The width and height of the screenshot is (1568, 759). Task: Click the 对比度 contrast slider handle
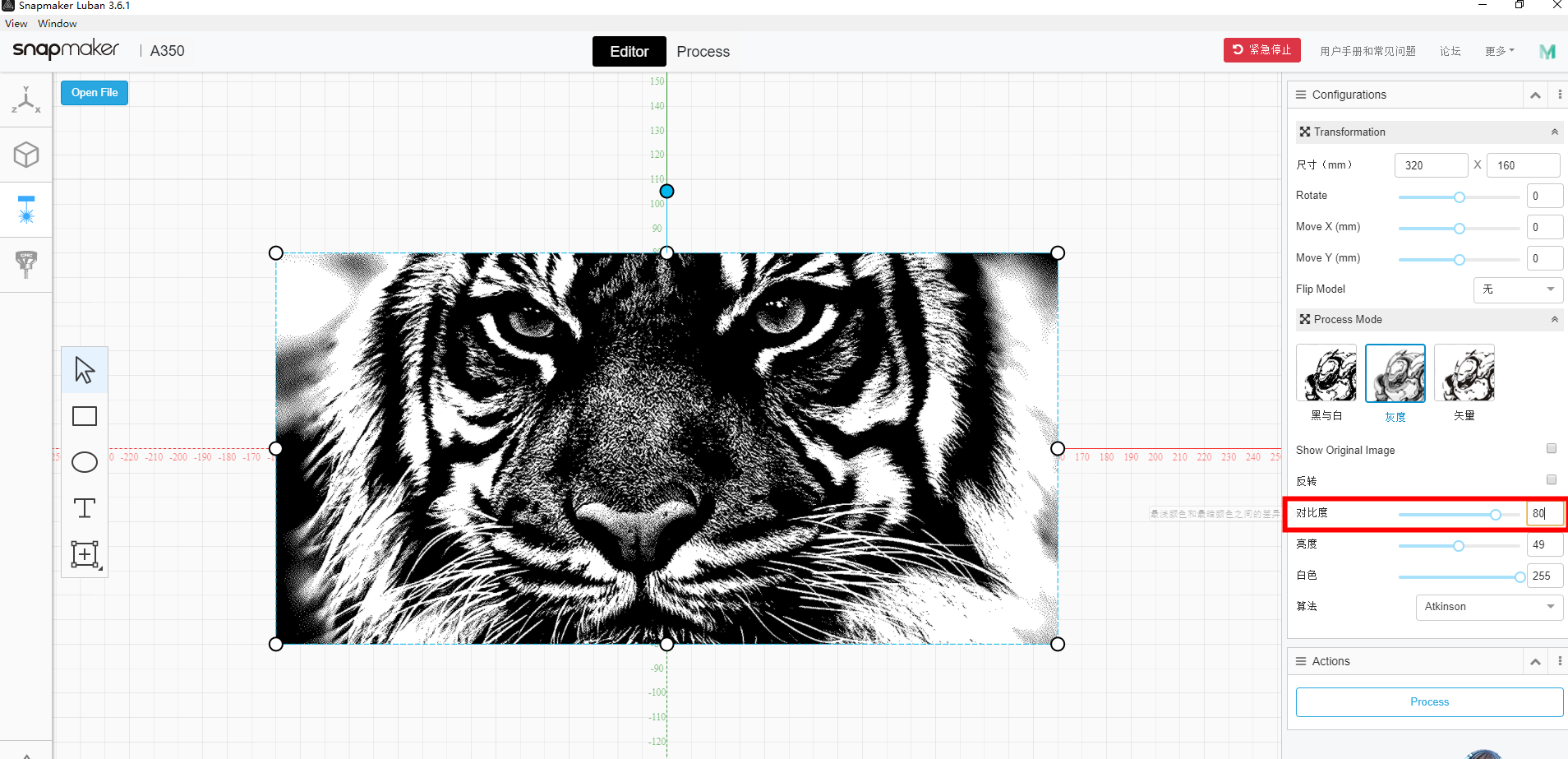(x=1496, y=515)
